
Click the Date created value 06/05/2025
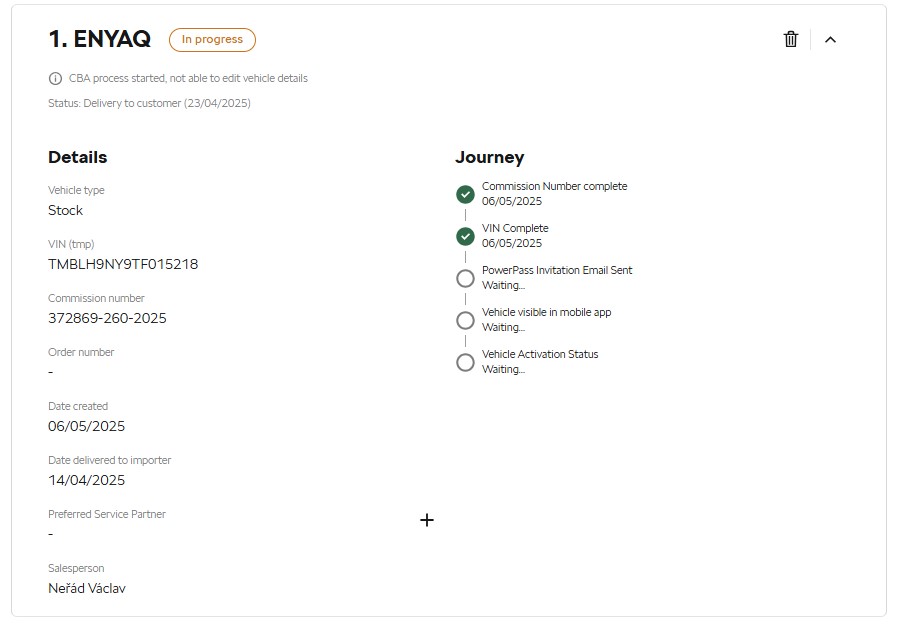86,426
